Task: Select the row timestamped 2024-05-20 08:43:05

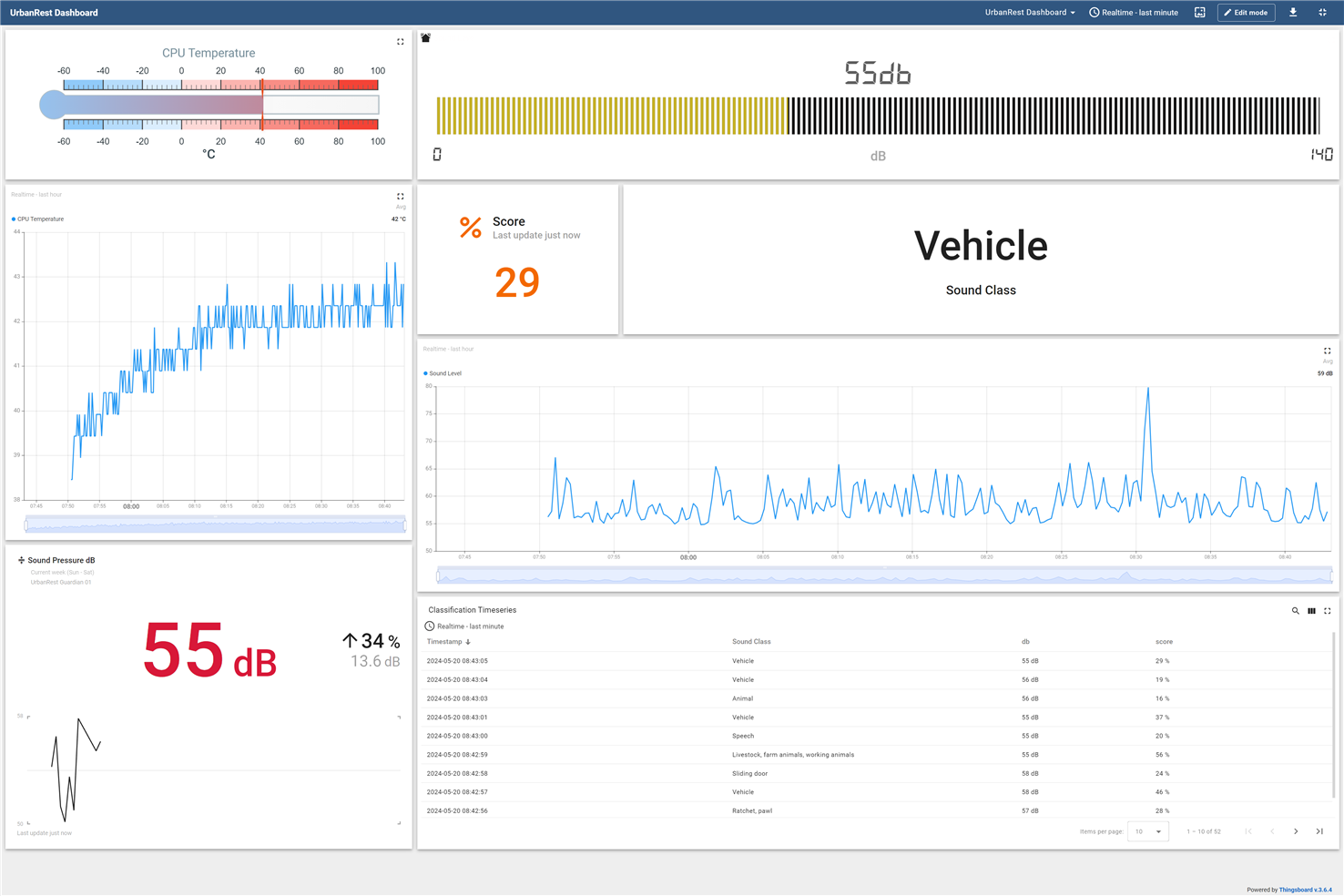Action: [876, 661]
